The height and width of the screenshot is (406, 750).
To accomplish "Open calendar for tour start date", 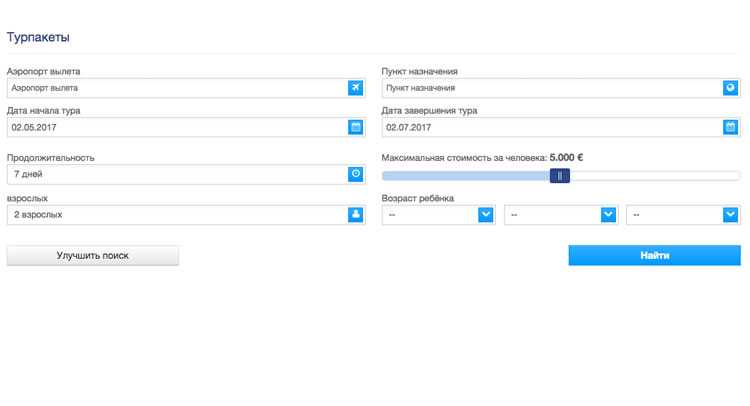I will pyautogui.click(x=355, y=127).
